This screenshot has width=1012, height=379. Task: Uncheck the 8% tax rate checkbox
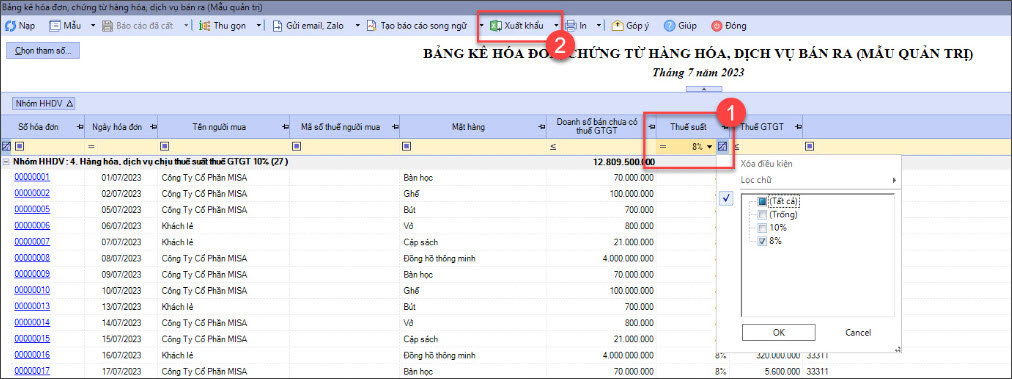762,241
